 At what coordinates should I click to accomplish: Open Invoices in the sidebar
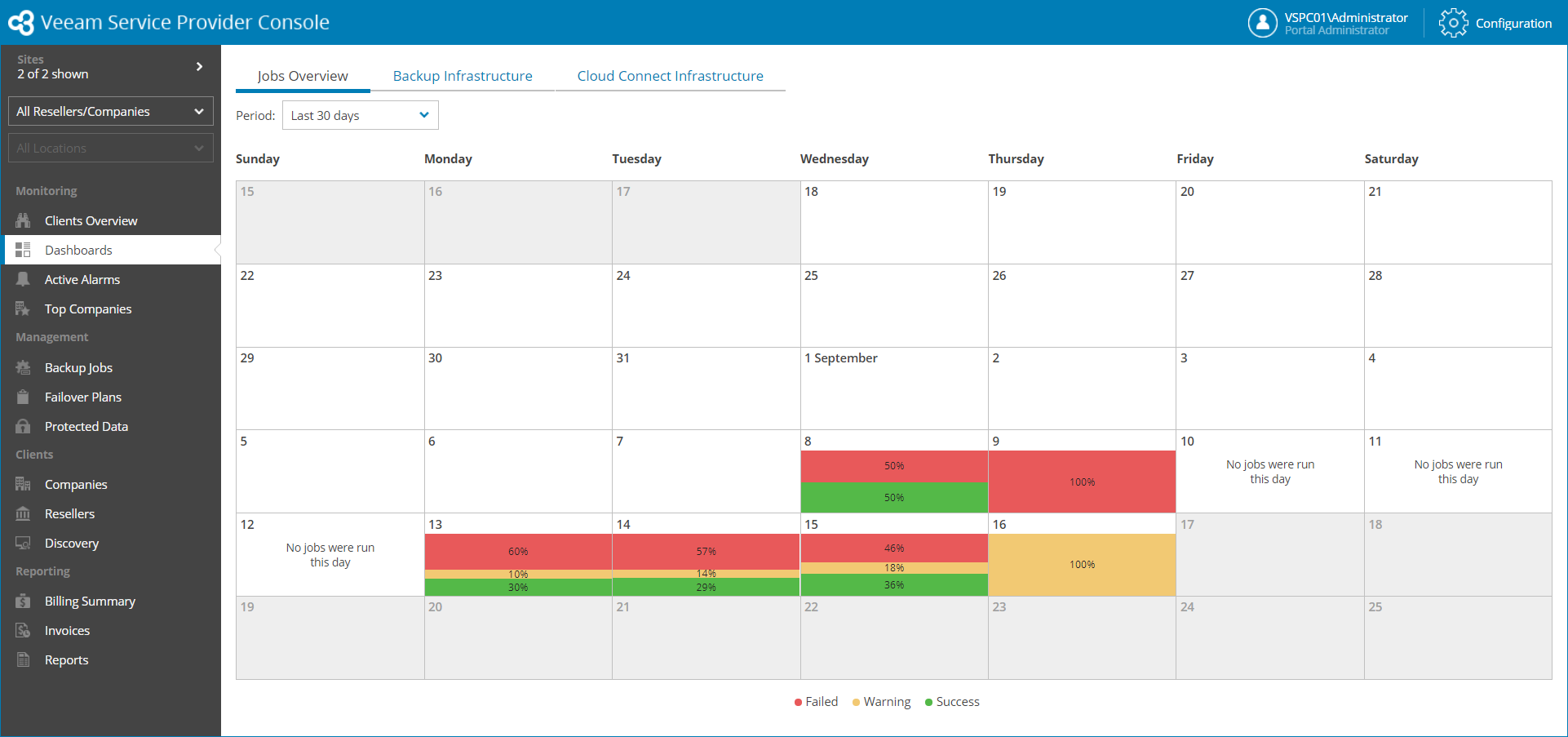click(67, 630)
